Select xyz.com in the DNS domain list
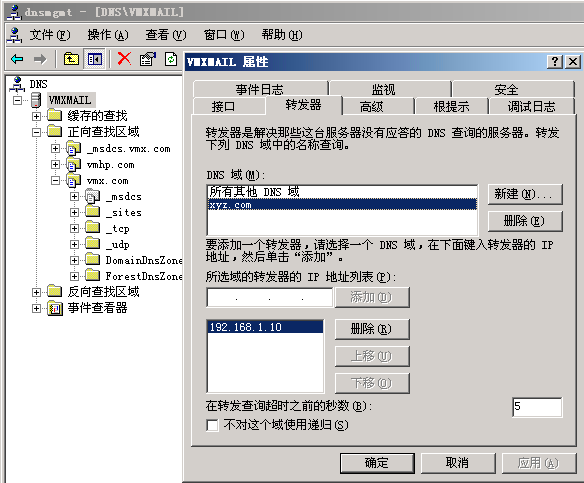584x483 pixels. point(342,205)
